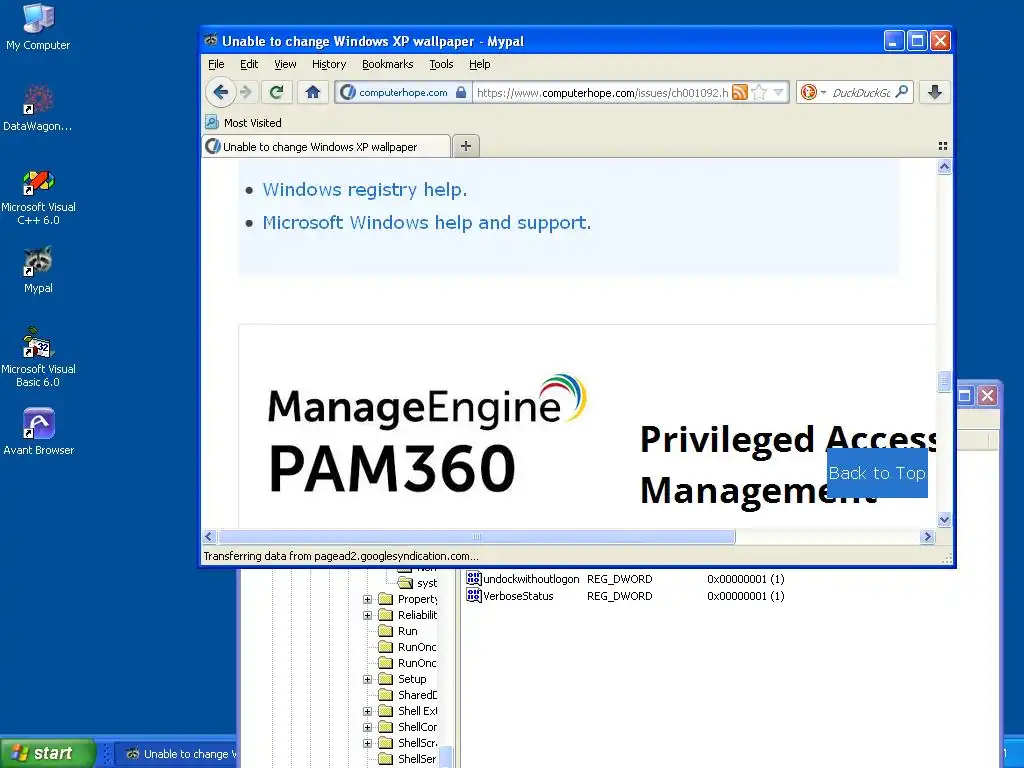Click the vertical scrollbar up arrow
Image resolution: width=1024 pixels, height=768 pixels.
tap(944, 167)
